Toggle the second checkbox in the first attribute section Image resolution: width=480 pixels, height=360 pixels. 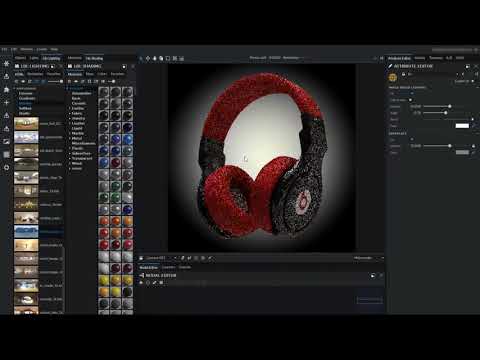410,100
